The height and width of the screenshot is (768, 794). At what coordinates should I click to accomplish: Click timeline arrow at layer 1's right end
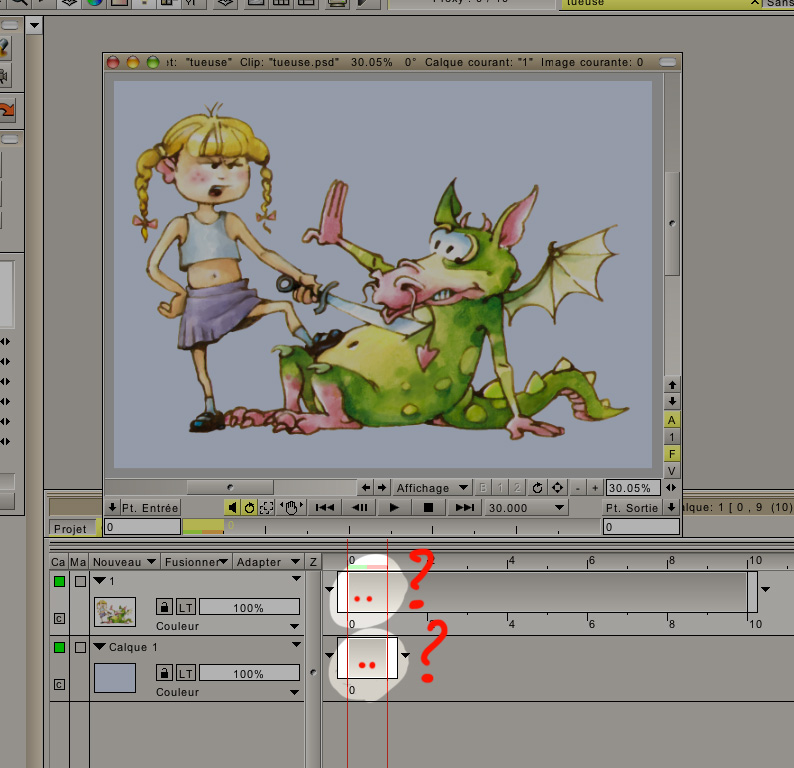click(766, 589)
